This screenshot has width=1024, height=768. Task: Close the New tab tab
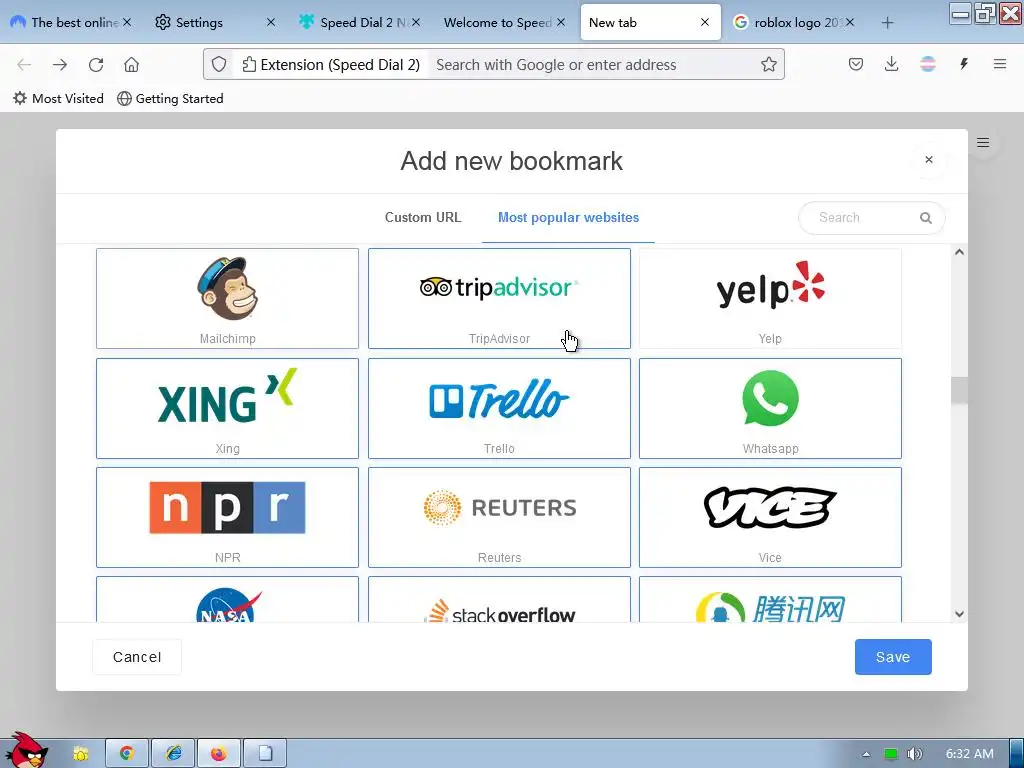705,22
